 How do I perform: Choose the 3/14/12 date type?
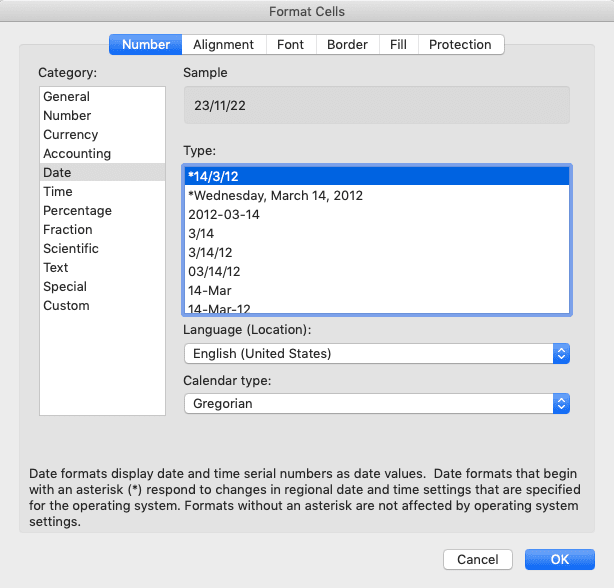coord(377,252)
